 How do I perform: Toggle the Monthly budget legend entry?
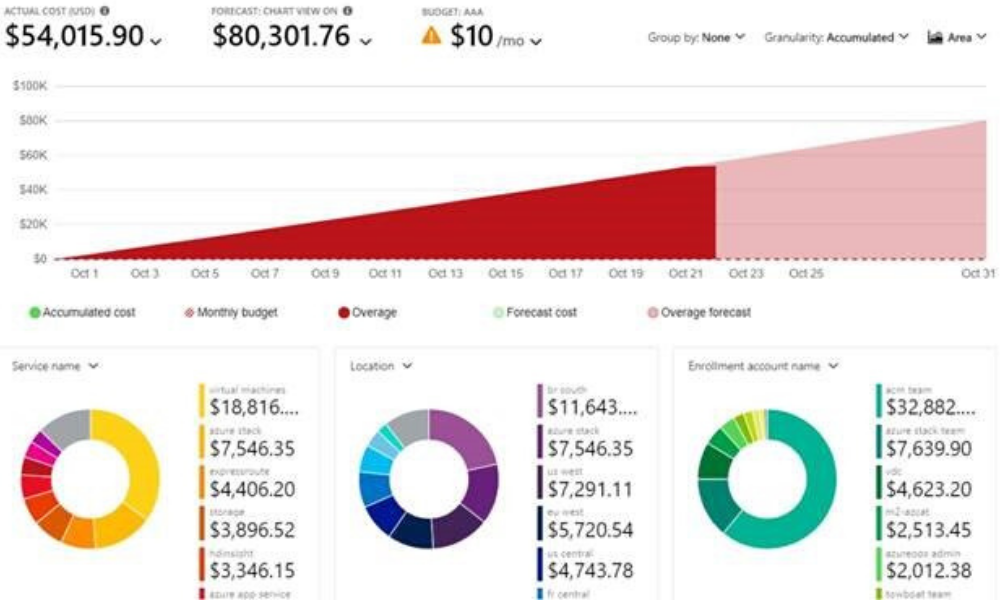point(231,312)
